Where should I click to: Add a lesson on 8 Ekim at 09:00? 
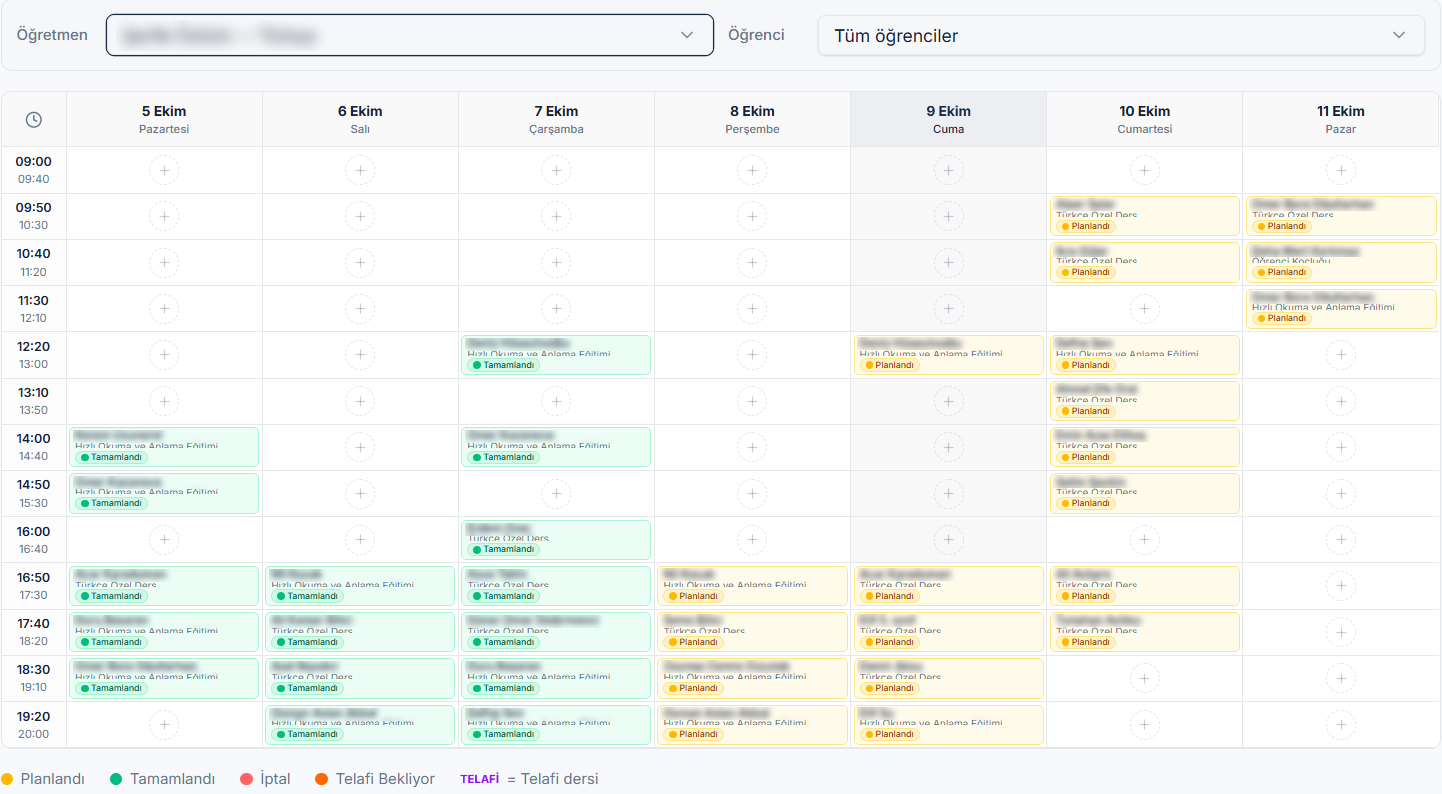coord(752,170)
